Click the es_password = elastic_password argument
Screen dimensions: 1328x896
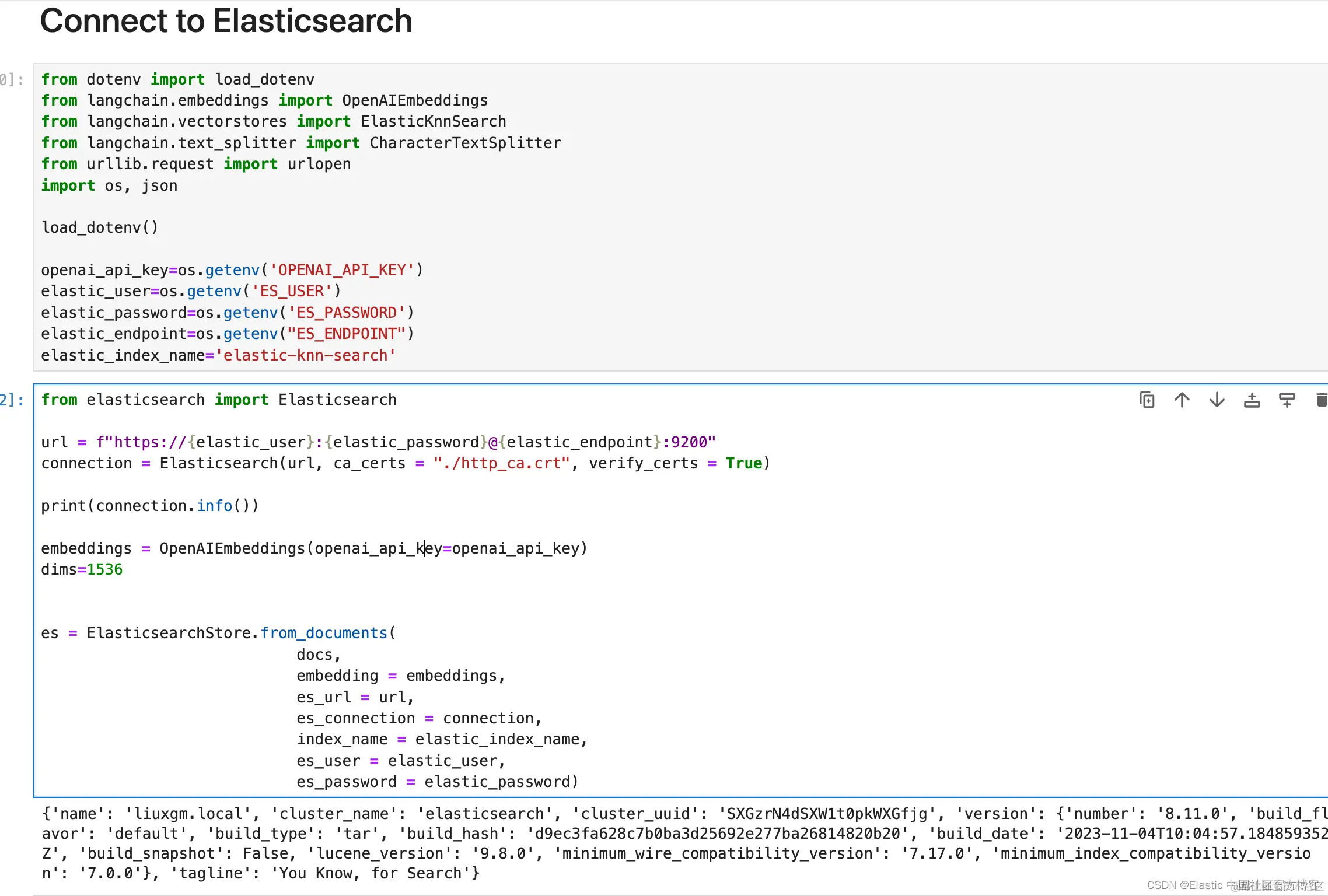click(436, 782)
